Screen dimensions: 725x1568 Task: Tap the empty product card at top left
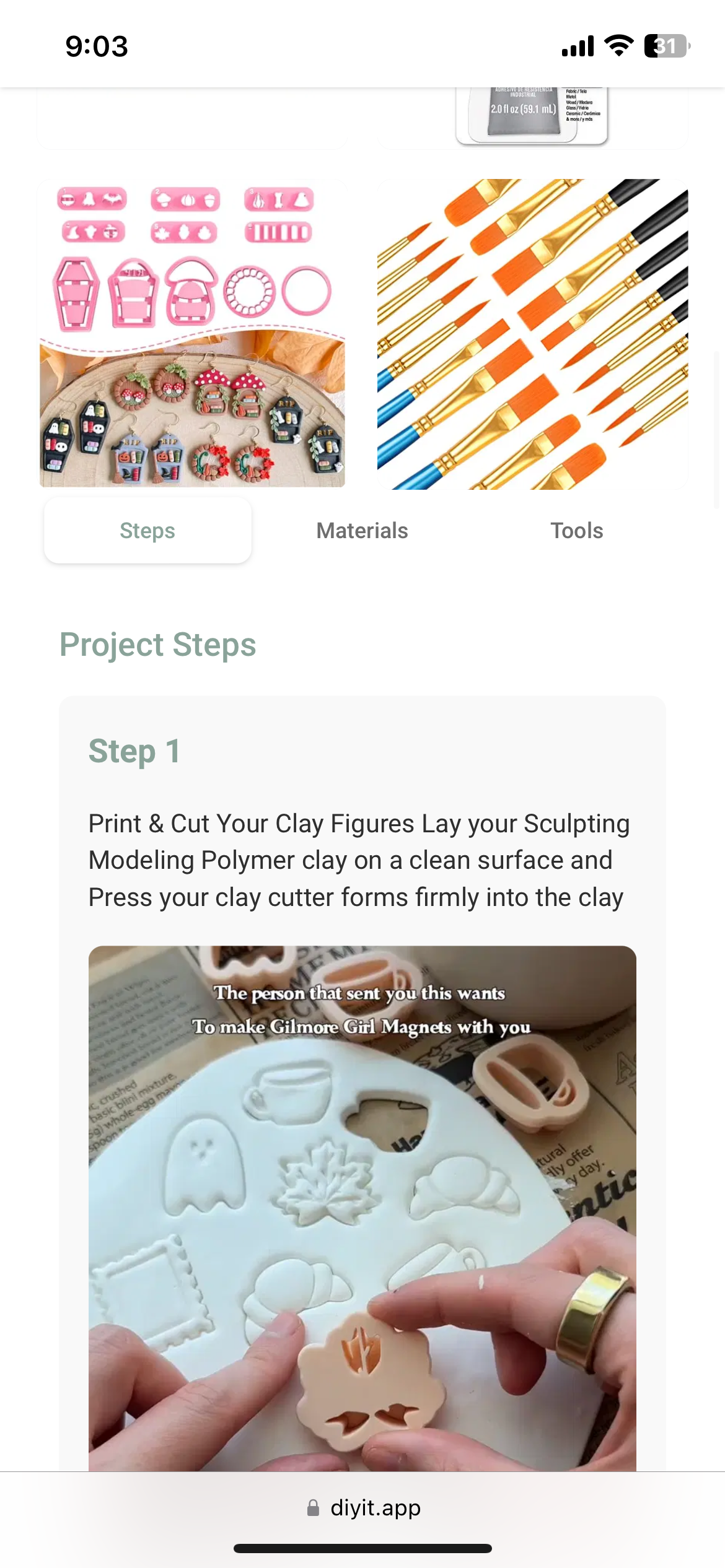pyautogui.click(x=192, y=118)
